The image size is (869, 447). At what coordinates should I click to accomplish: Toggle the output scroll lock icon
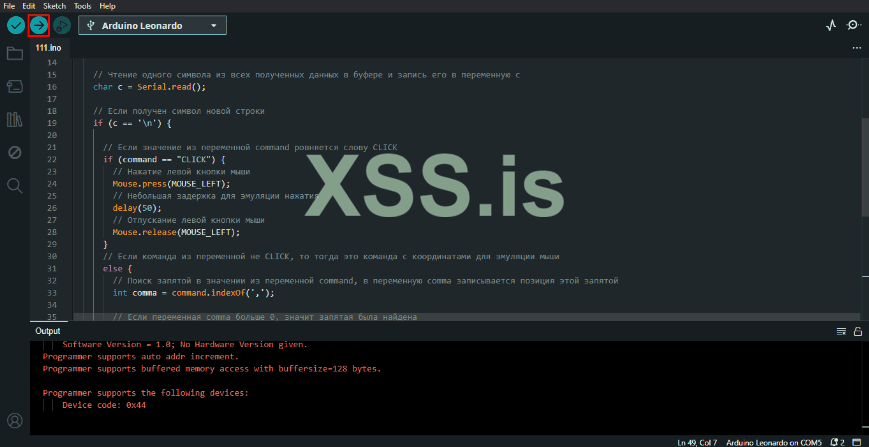[x=857, y=331]
